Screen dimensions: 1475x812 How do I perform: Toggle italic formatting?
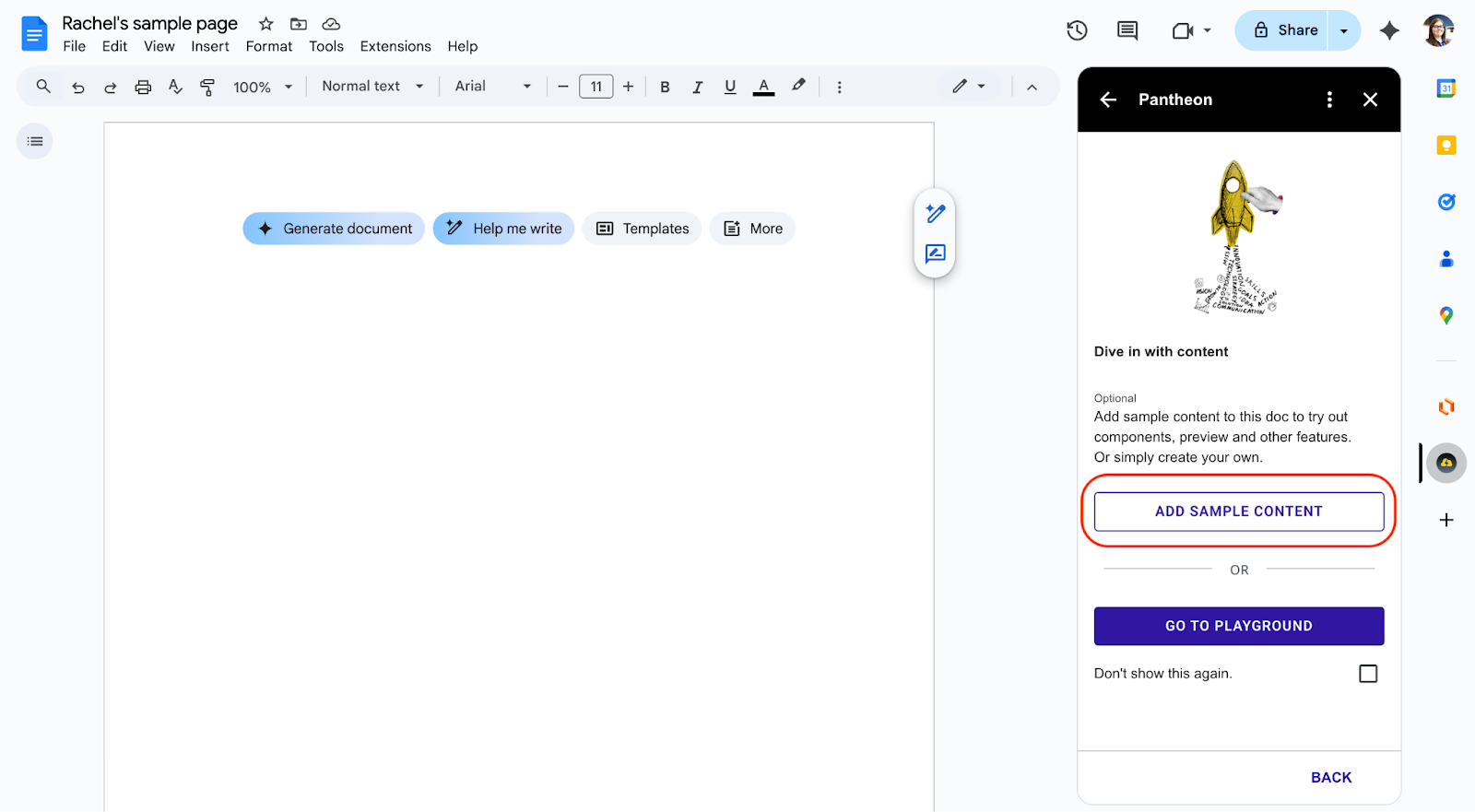(697, 87)
